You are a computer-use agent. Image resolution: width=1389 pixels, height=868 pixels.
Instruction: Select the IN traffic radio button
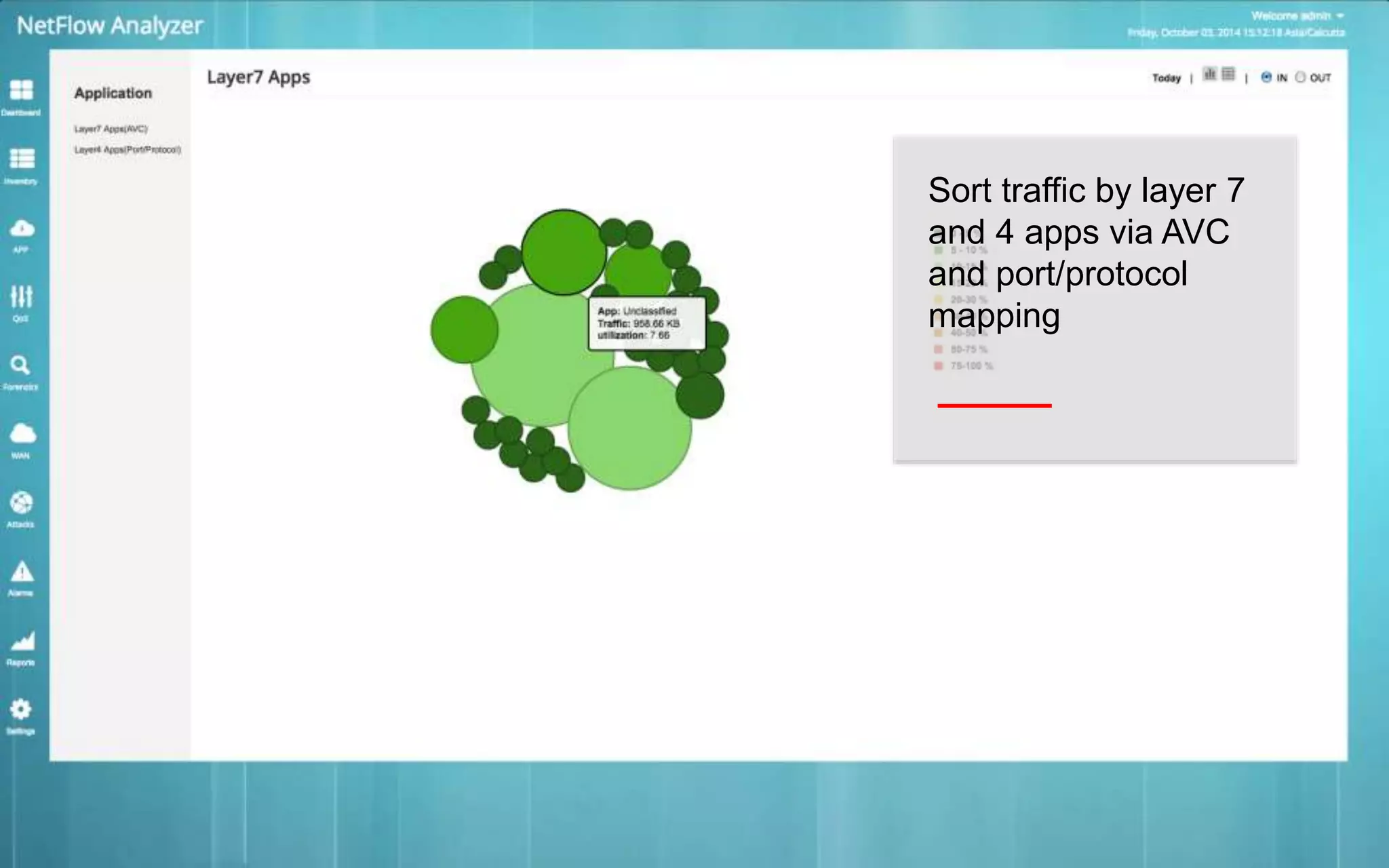tap(1266, 77)
